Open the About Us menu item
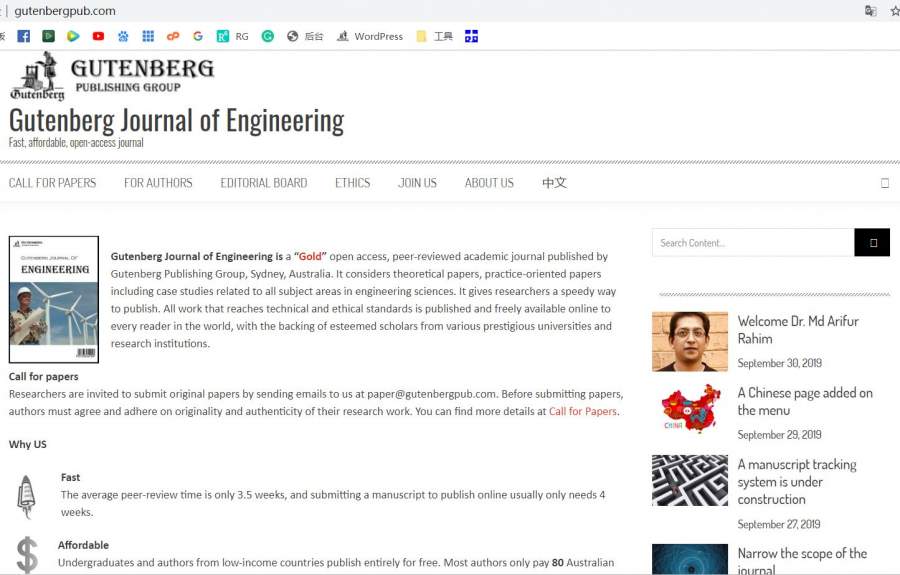This screenshot has height=575, width=900. tap(489, 183)
